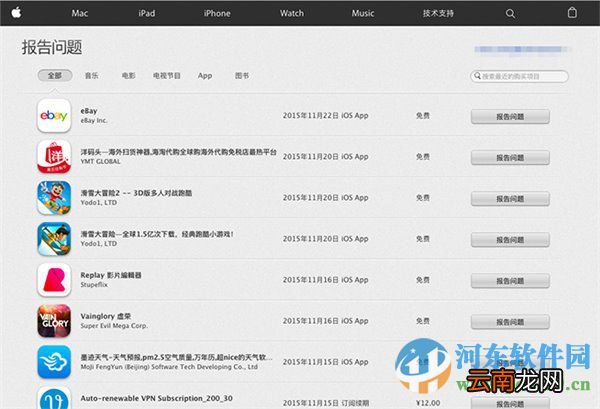Click the Vainglory app icon
Image resolution: width=600 pixels, height=409 pixels.
pos(54,321)
